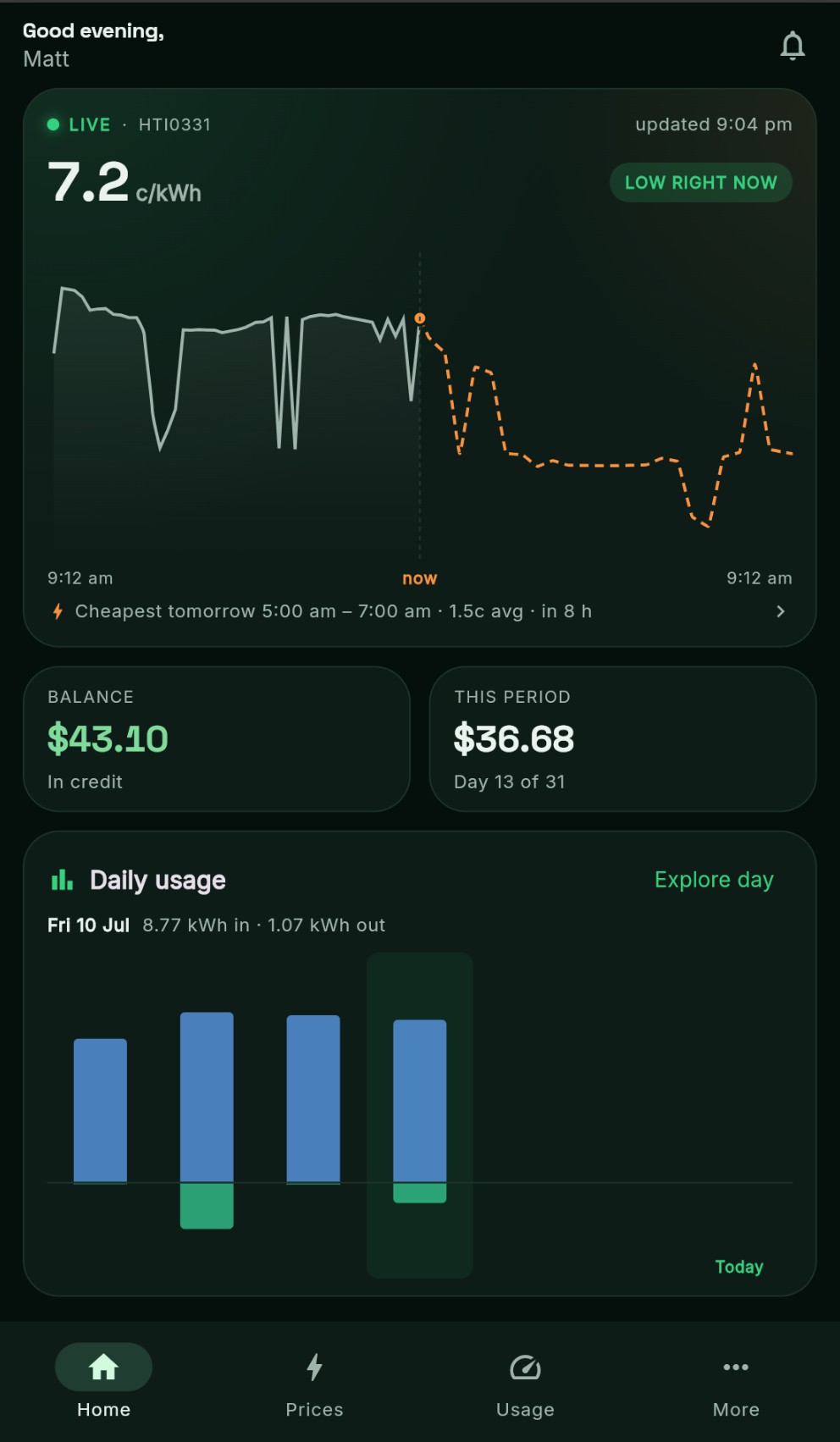Viewport: 840px width, 1442px height.
Task: Click the Daily usage bar chart icon
Action: coord(62,880)
